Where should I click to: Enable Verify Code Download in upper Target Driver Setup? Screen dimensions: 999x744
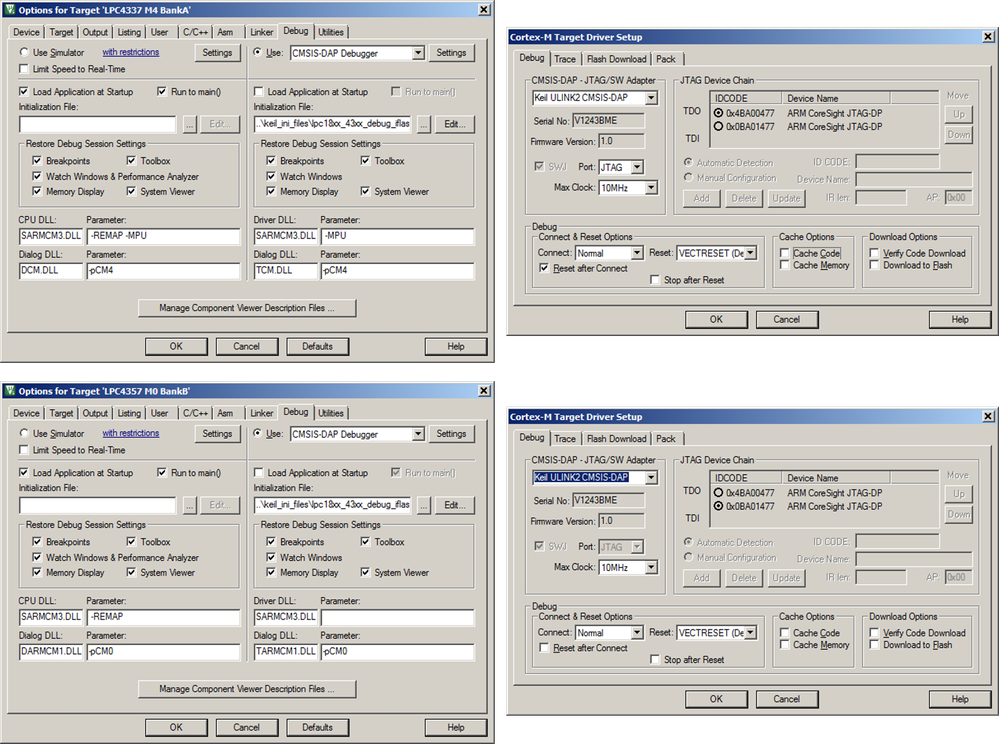(874, 253)
